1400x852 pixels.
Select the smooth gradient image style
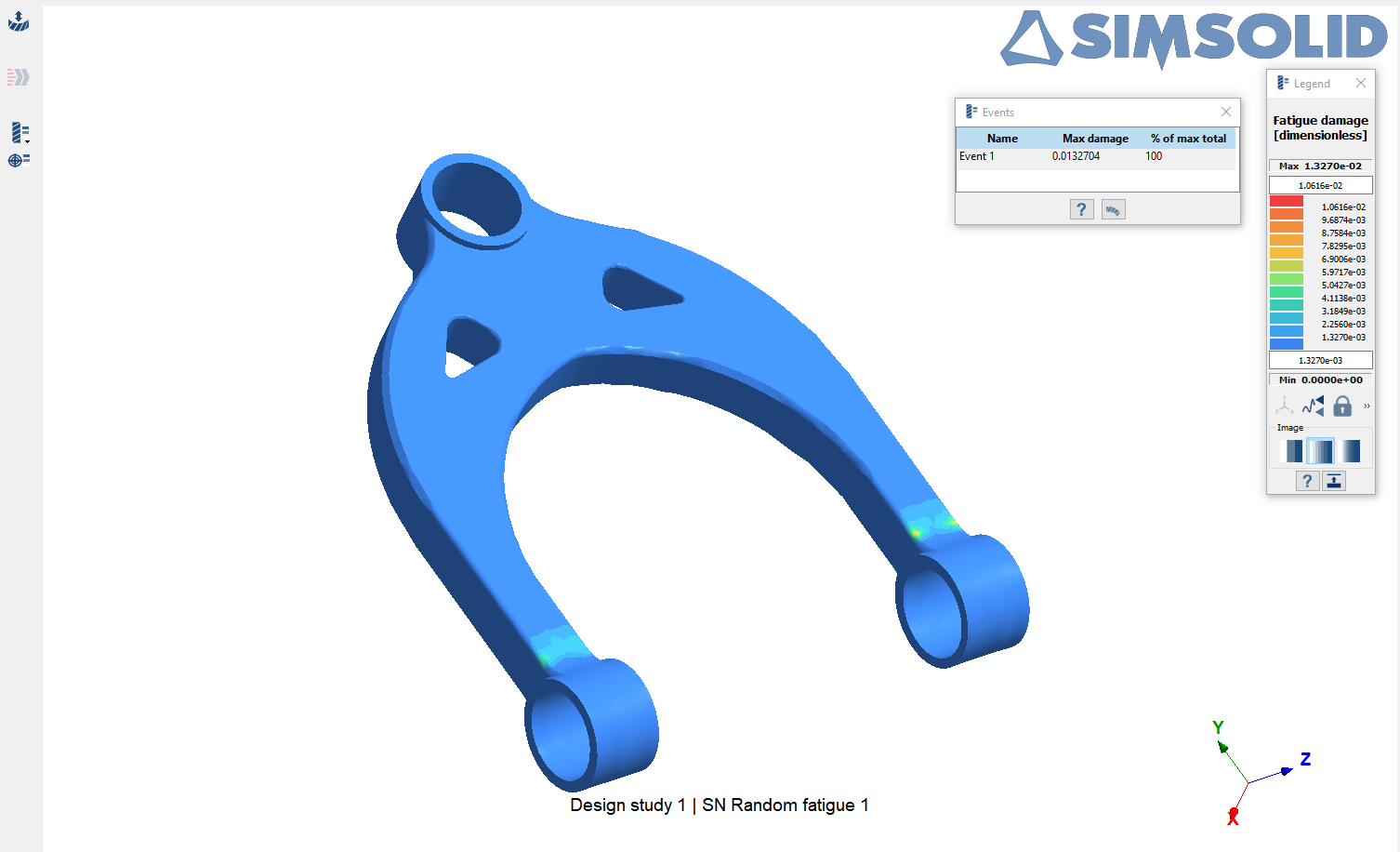pos(1349,451)
